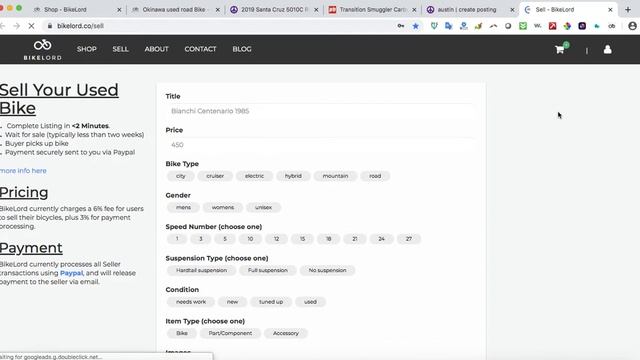View site security lock info
The height and width of the screenshot is (360, 640).
[49, 26]
